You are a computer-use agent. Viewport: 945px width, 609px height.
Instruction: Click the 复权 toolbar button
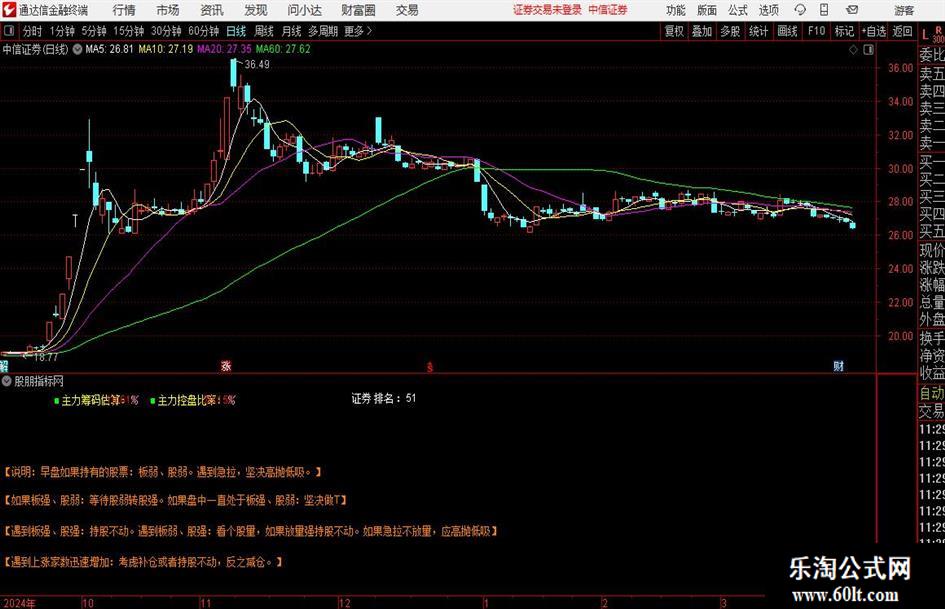[674, 31]
